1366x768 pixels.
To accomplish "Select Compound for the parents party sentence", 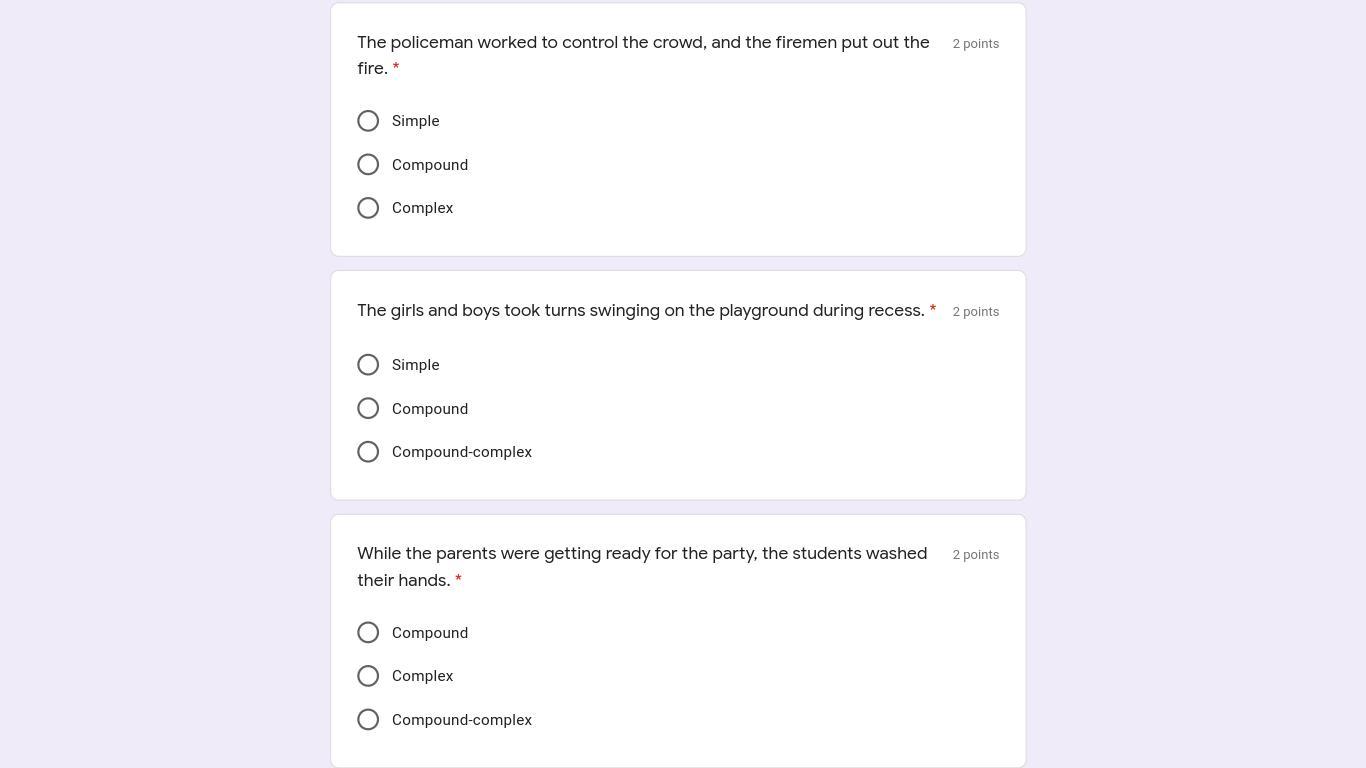I will [x=368, y=633].
